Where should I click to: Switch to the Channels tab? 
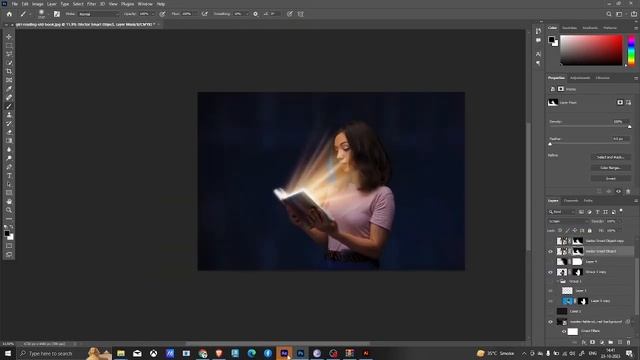coord(571,201)
